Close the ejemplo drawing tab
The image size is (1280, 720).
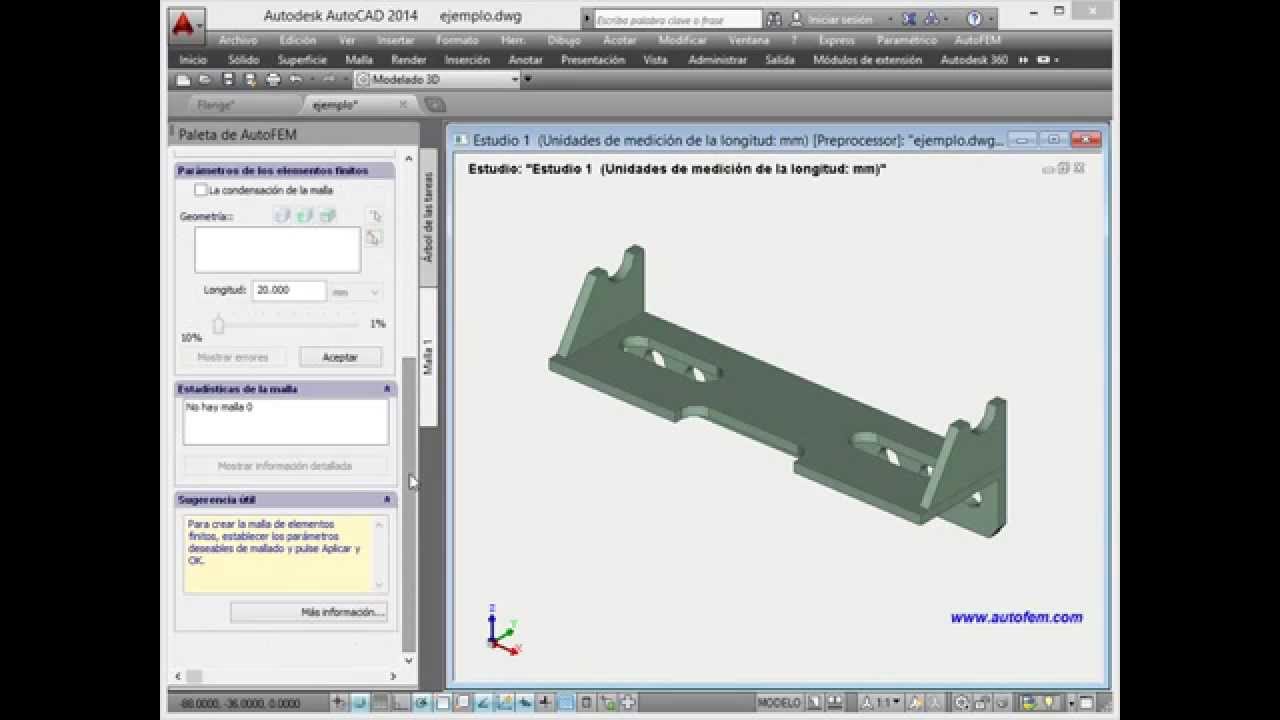(x=403, y=104)
